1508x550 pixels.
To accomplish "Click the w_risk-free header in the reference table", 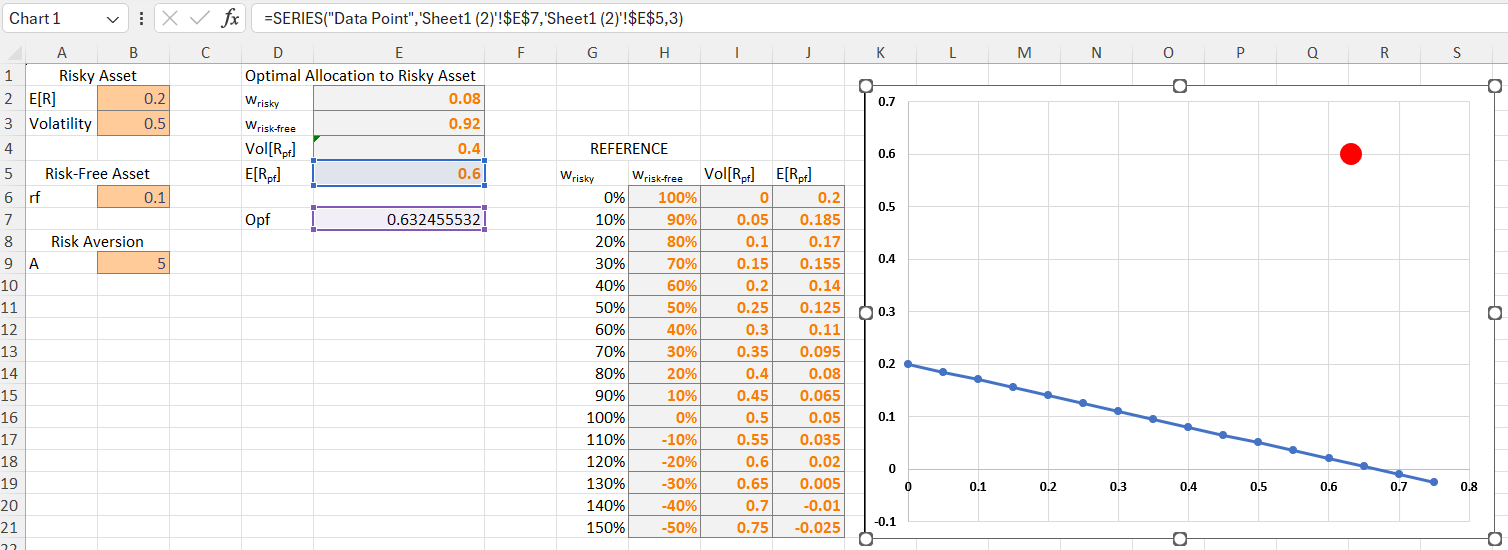I will (x=664, y=175).
